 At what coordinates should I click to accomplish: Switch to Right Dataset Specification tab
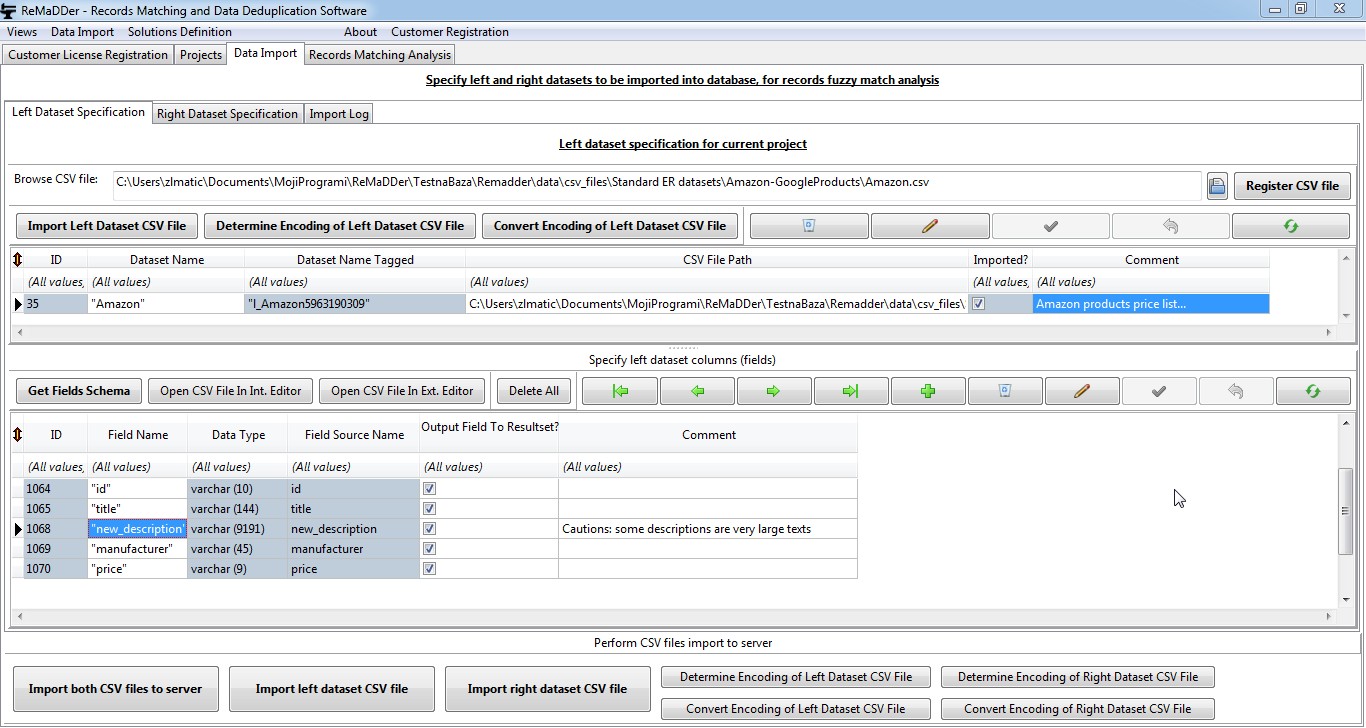click(x=227, y=114)
